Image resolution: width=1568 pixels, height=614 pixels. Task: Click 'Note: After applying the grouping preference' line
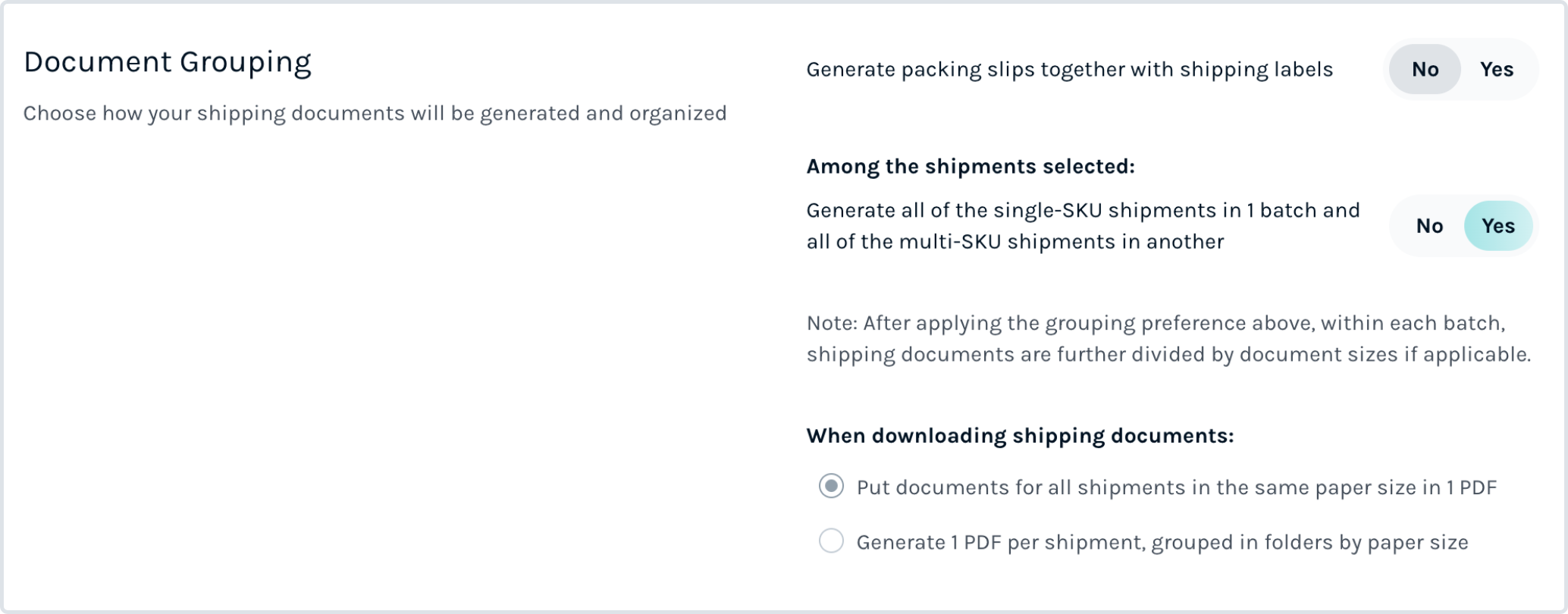(x=1156, y=324)
